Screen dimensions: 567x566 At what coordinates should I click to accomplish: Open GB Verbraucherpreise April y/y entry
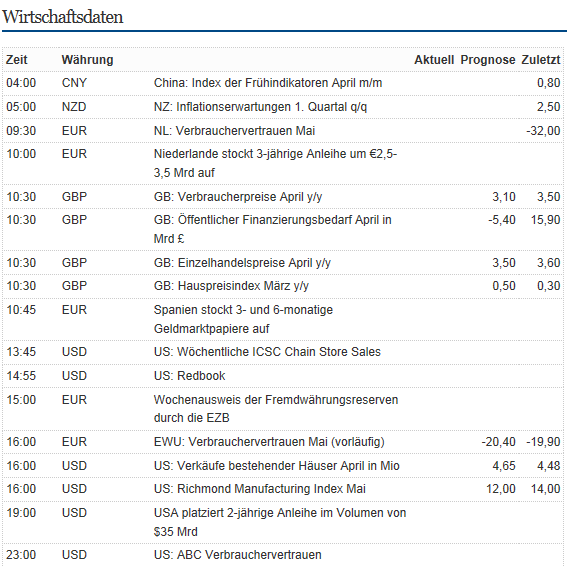pos(238,197)
